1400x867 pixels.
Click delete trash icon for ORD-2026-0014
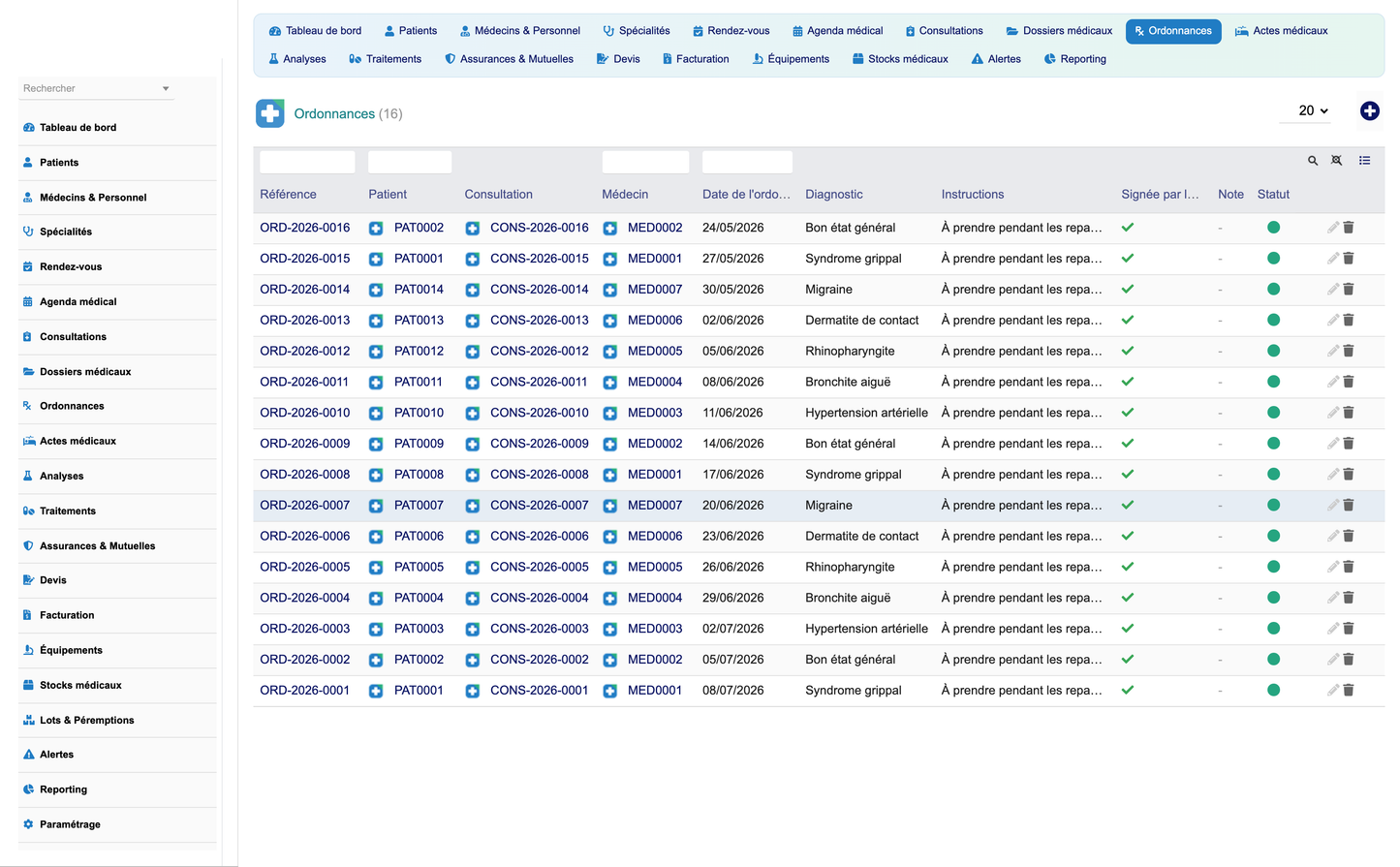click(1349, 290)
